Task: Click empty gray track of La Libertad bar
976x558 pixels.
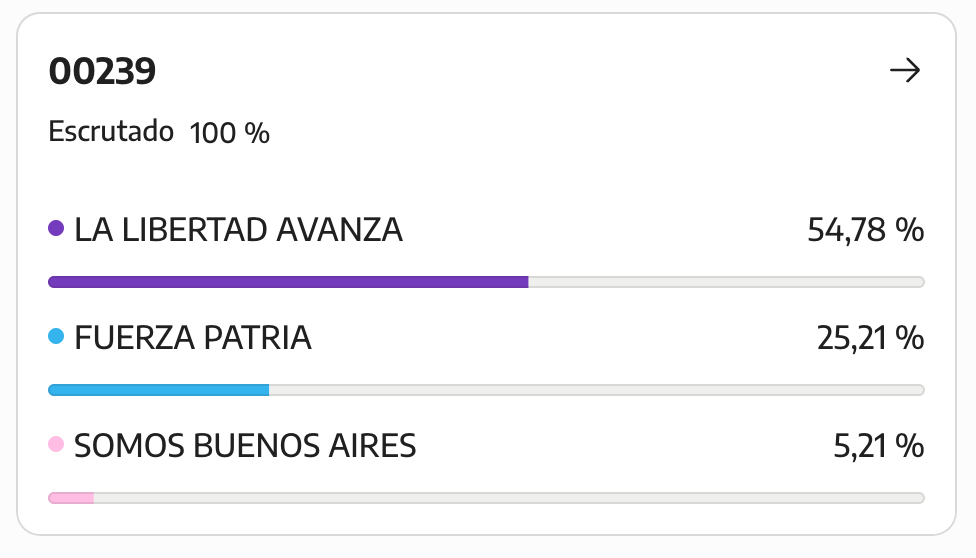Action: [x=726, y=282]
